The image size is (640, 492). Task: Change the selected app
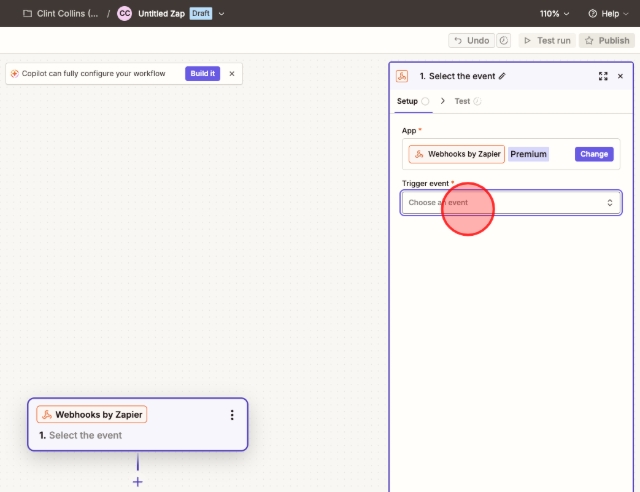pos(594,154)
